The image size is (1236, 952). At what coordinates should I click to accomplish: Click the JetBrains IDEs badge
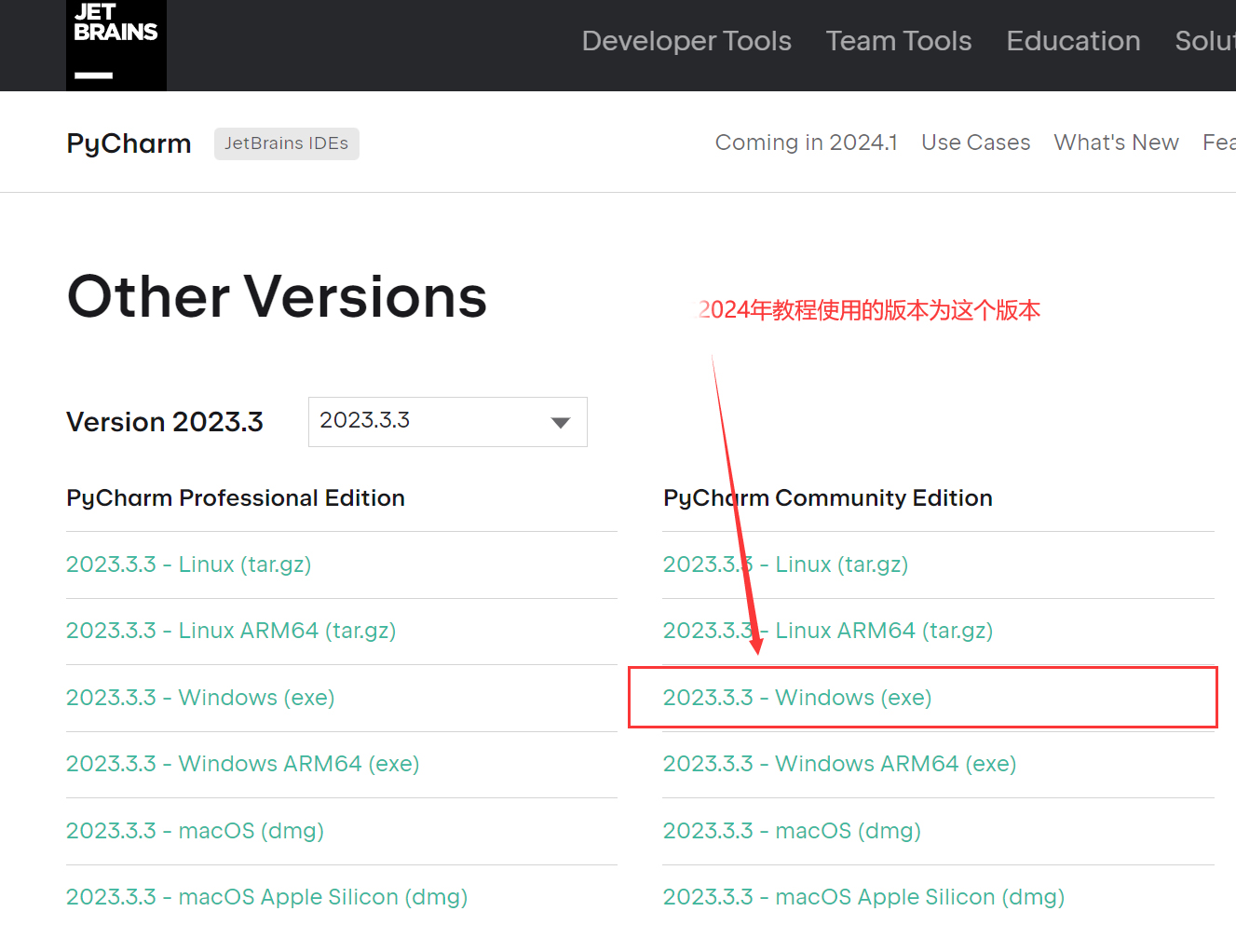click(x=287, y=143)
